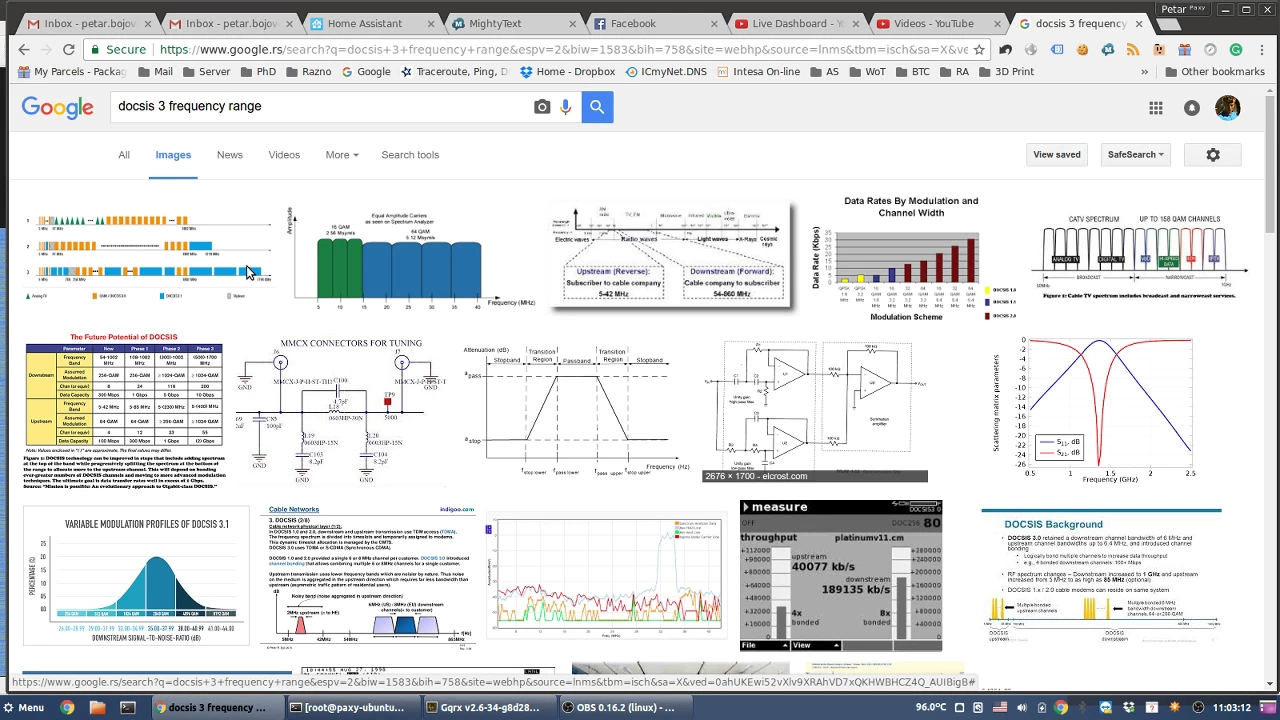Viewport: 1280px width, 720px height.
Task: Open the Variable Modulation Profiles DOCSIS 3.1 thumbnail
Action: 136,576
